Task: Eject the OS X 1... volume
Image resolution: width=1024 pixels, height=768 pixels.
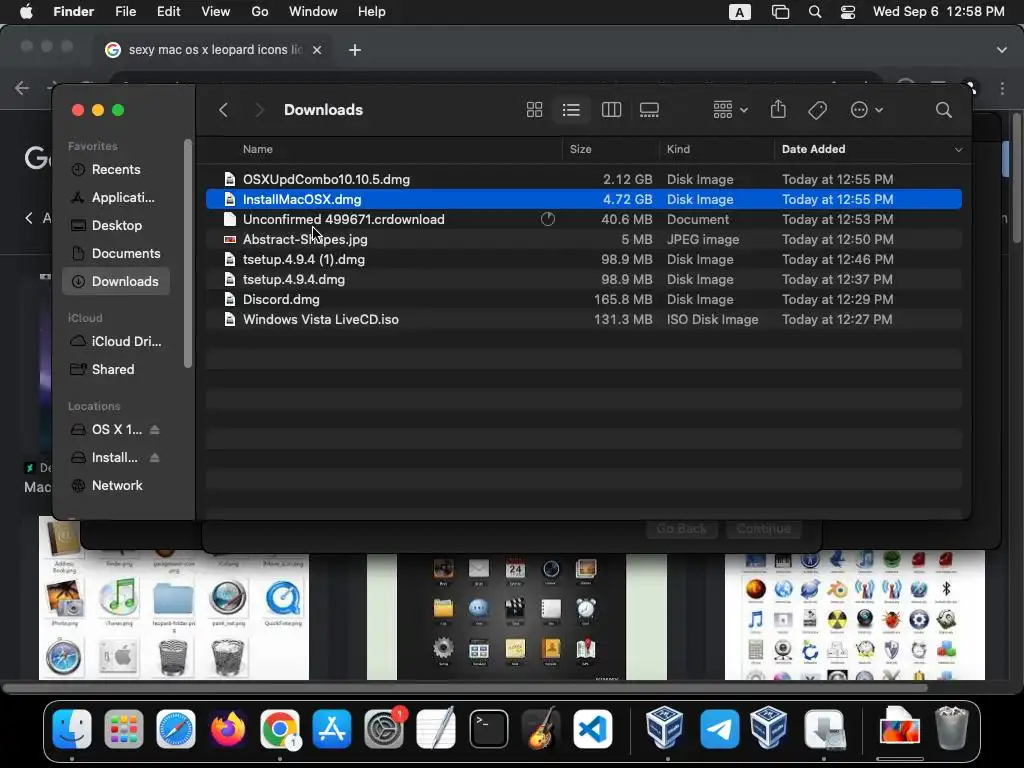Action: pos(155,429)
